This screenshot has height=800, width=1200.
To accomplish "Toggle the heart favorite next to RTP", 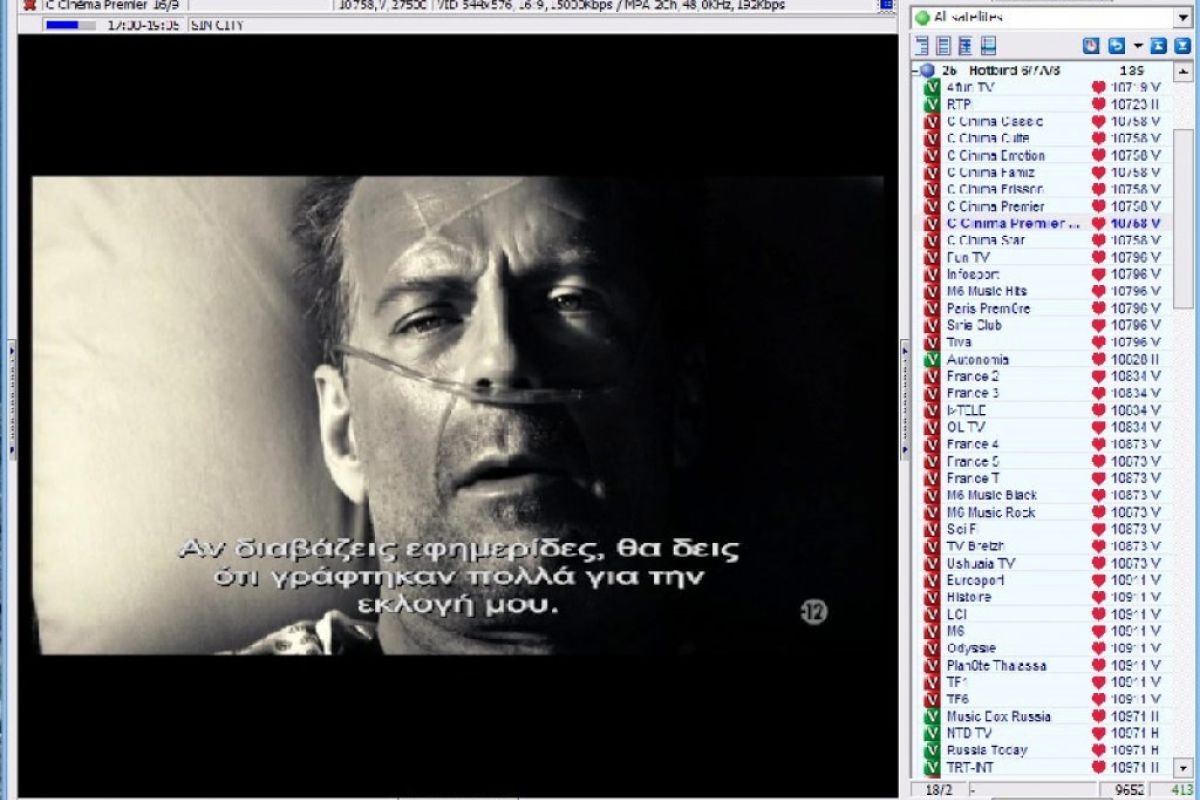I will point(1097,104).
